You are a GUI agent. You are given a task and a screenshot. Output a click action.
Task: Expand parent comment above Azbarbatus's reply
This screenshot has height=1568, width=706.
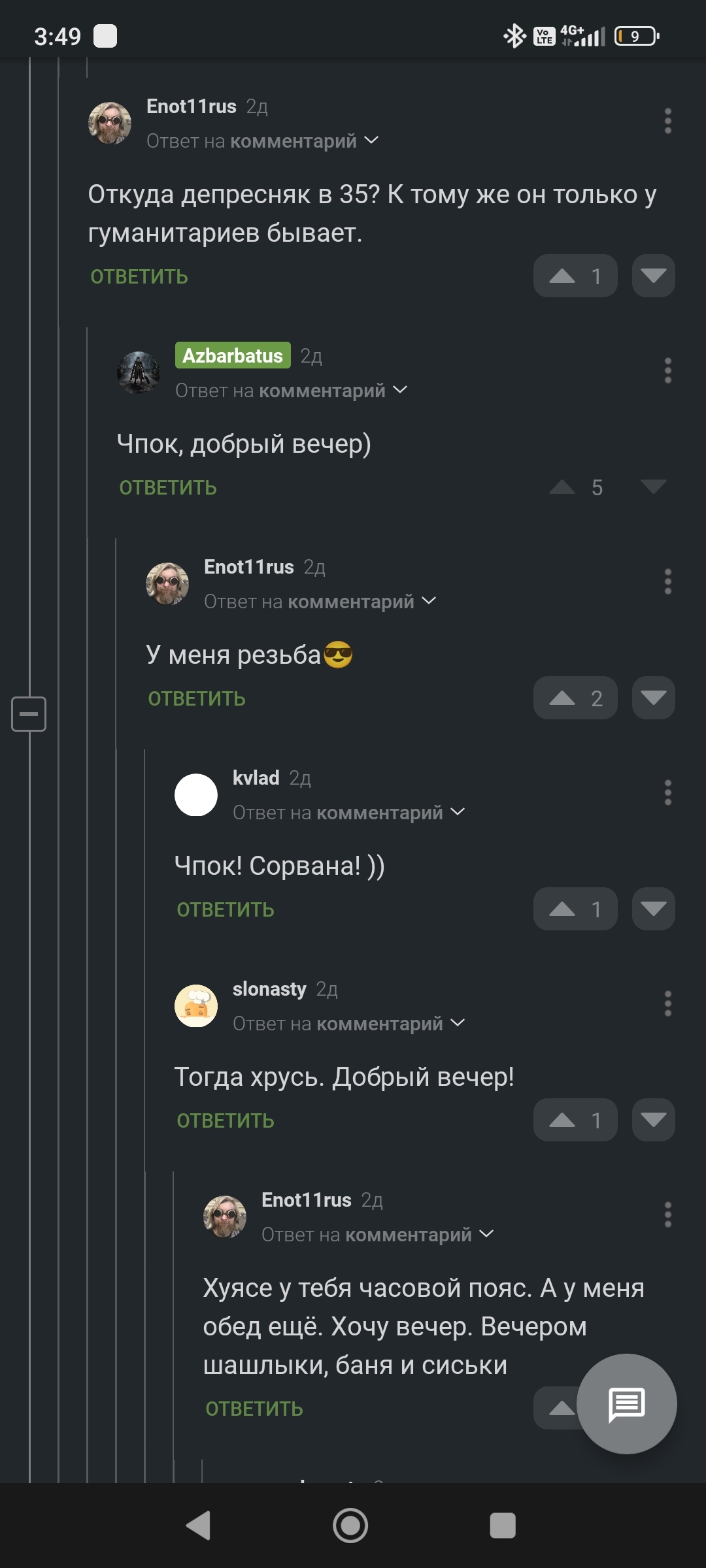click(x=399, y=390)
